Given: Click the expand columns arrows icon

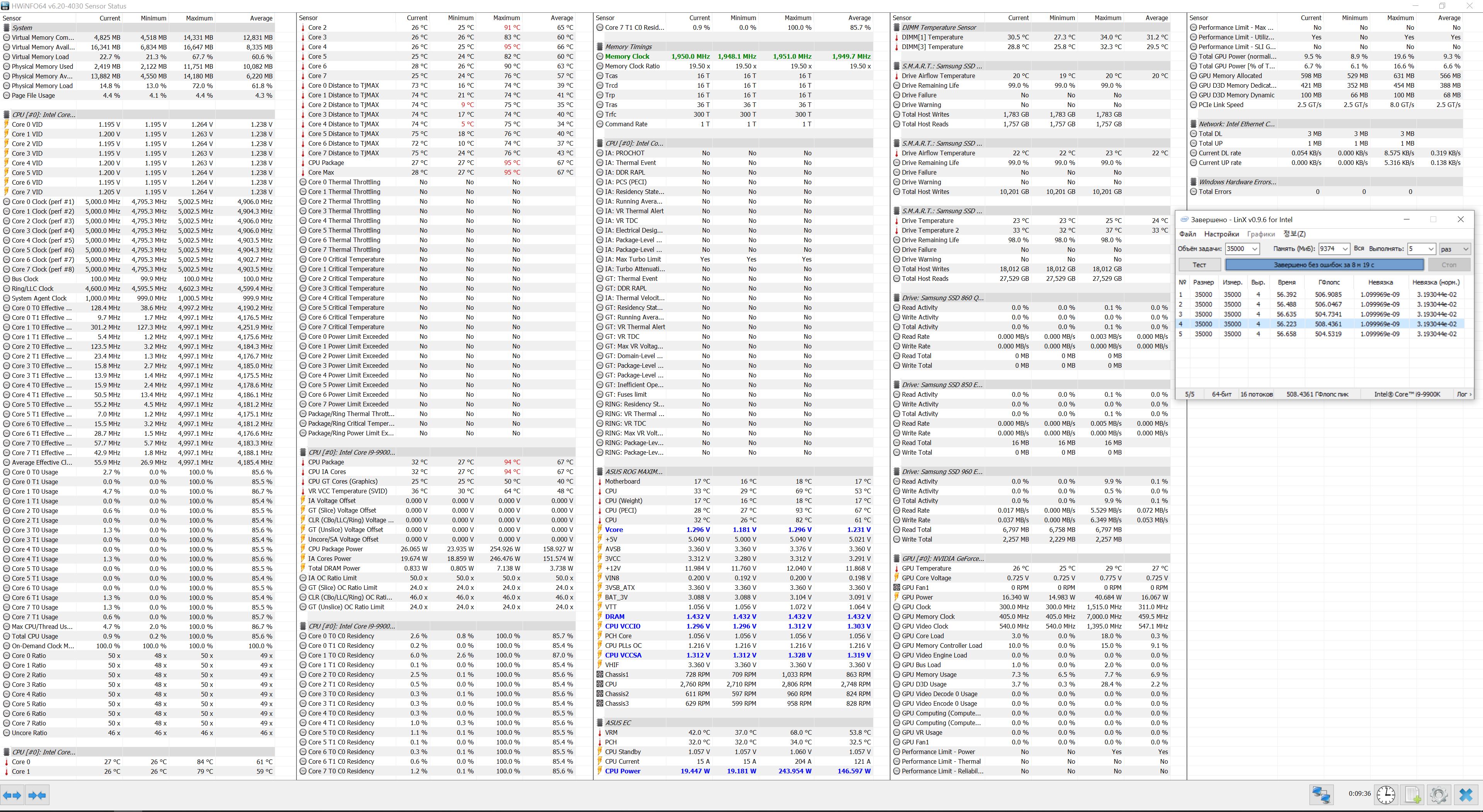Looking at the screenshot, I should pyautogui.click(x=12, y=795).
